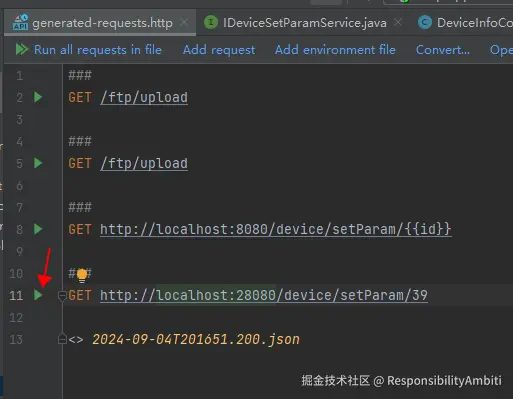Click the blue class icon of DeviceInfoCo tab
Viewport: 513px width, 399px height.
tap(425, 22)
